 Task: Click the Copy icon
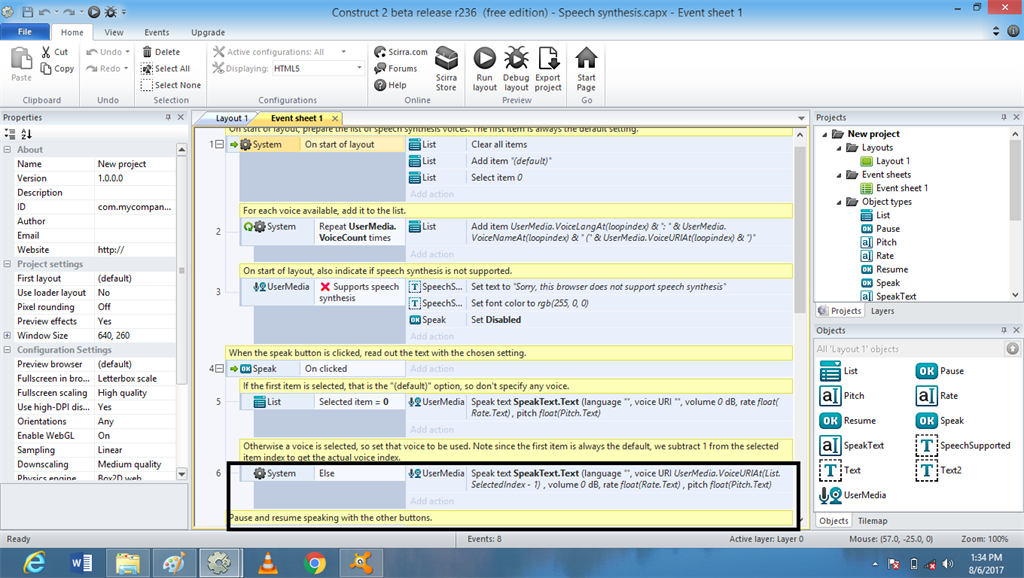pyautogui.click(x=46, y=68)
